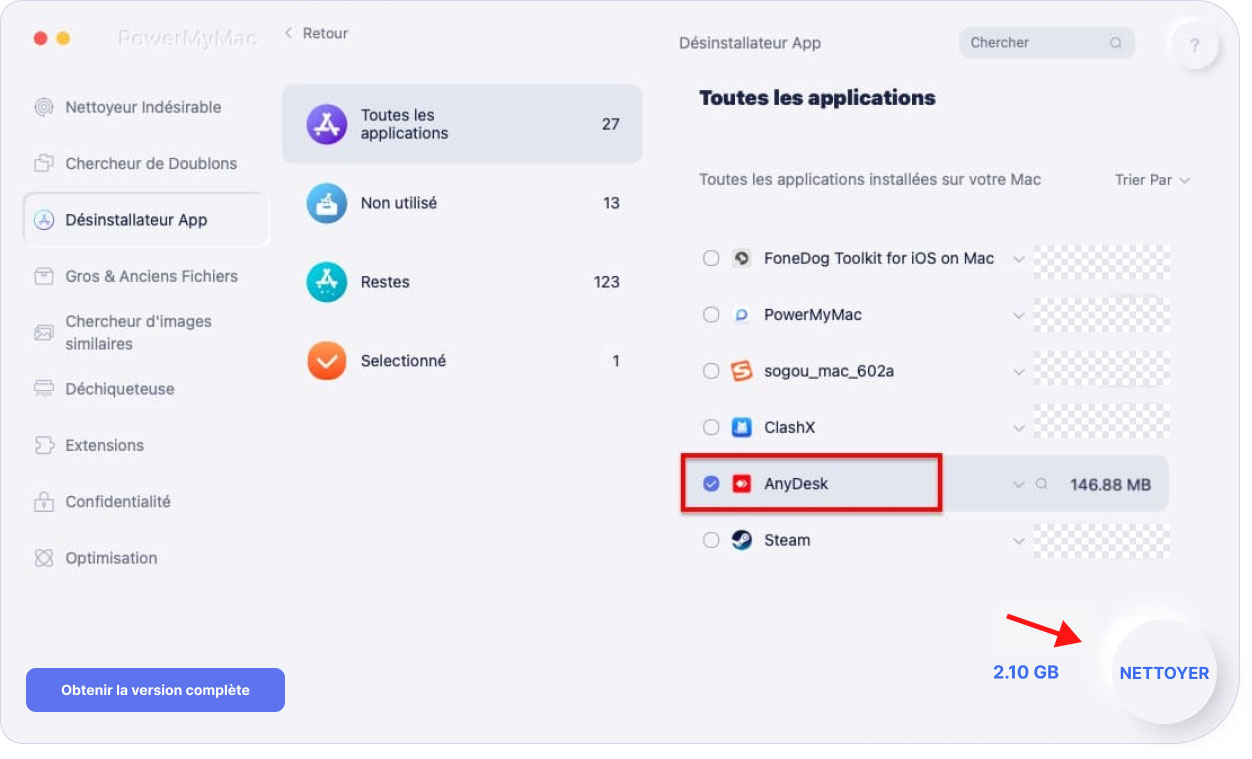
Task: Click the Chercheur d'images similaires icon
Action: (x=43, y=332)
